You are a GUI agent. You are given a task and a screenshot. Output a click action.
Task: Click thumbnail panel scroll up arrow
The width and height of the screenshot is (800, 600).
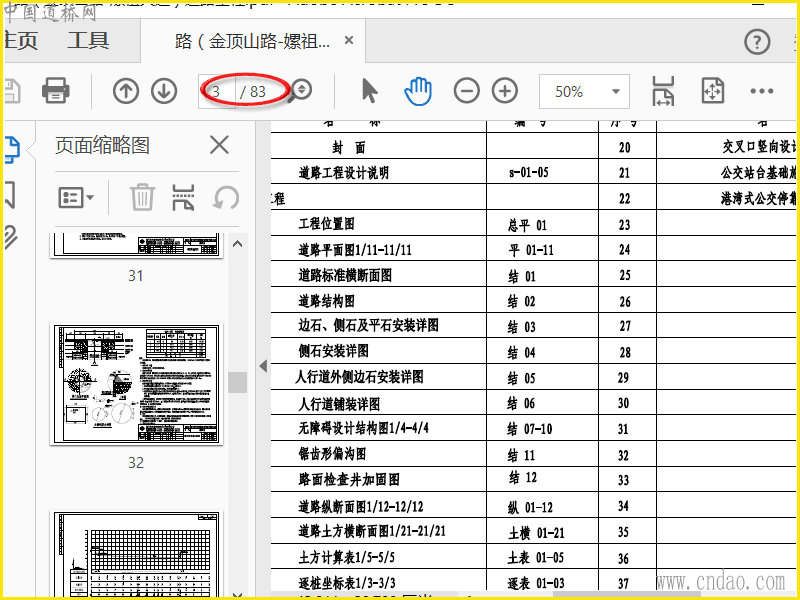[x=237, y=244]
